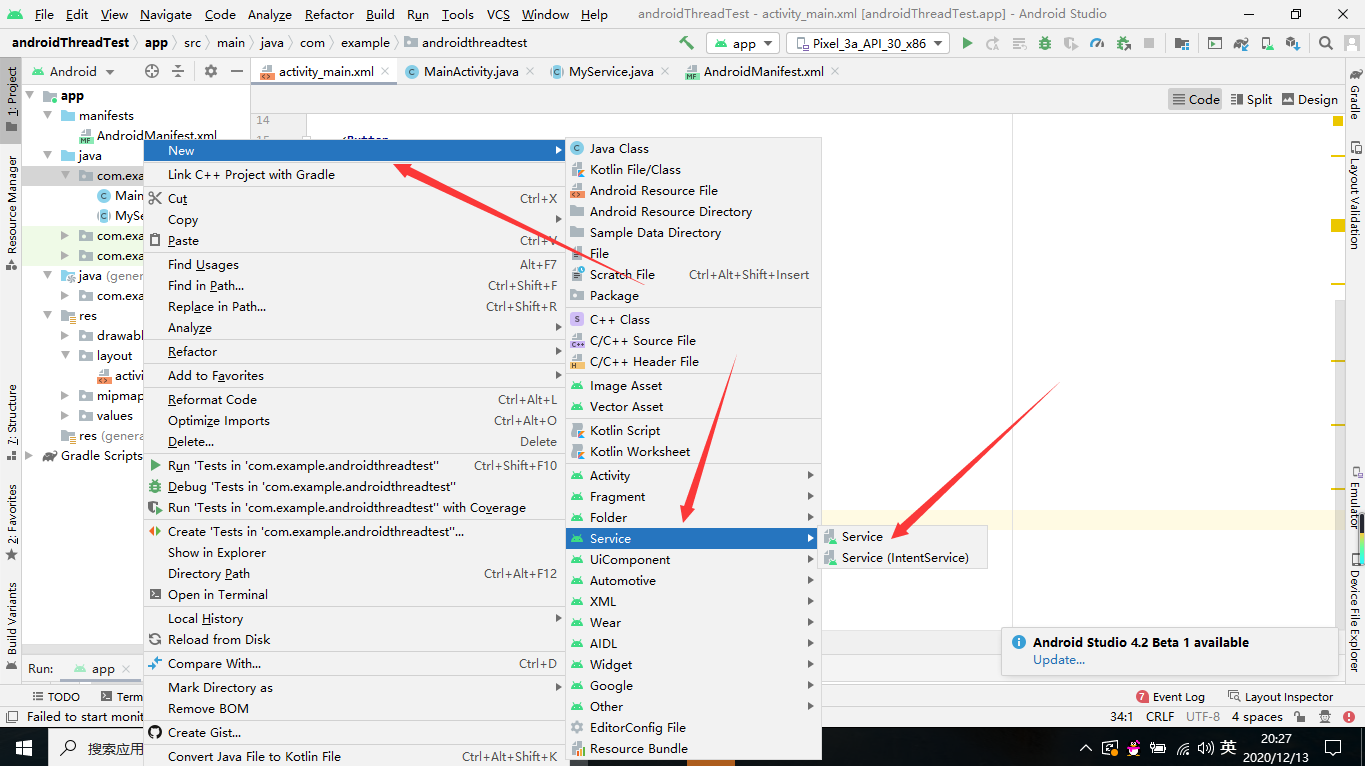Click Attach Debugger to Android Process icon

coord(1123,43)
